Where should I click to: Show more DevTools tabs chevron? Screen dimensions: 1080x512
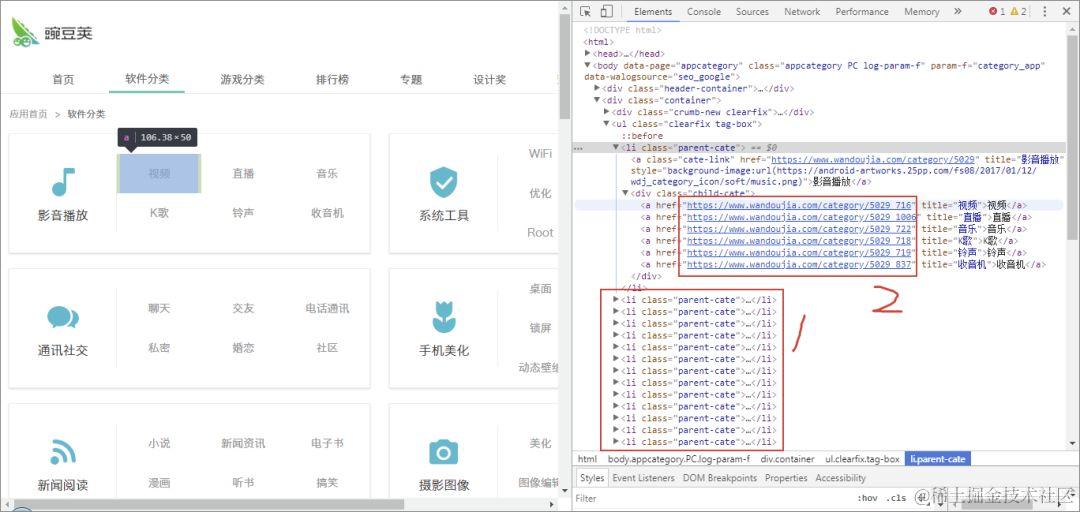coord(957,11)
